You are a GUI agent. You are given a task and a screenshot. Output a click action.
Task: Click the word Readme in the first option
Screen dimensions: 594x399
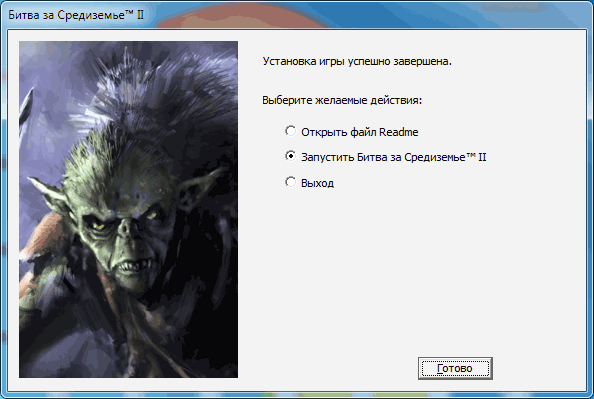click(399, 132)
